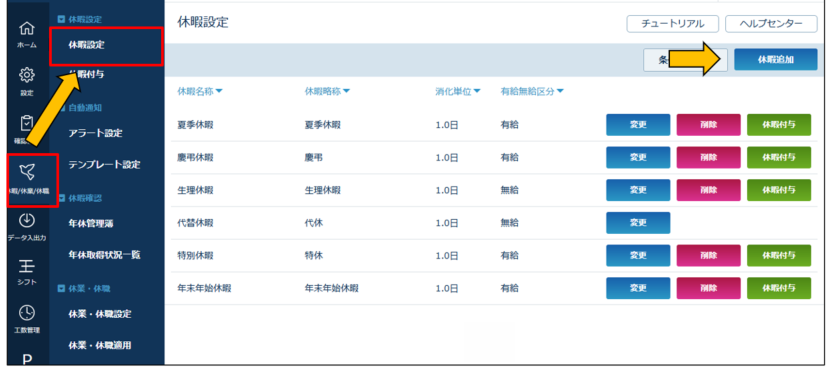This screenshot has height=370, width=831.
Task: Collapse the 休暇設定 section header
Action: [79, 20]
